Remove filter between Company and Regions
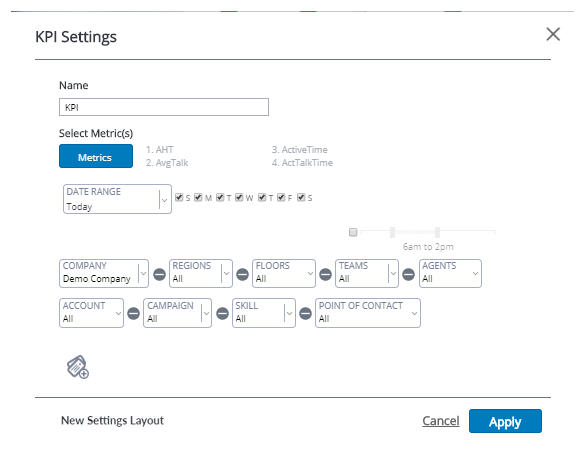Viewport: 584px width, 450px height. coord(159,275)
